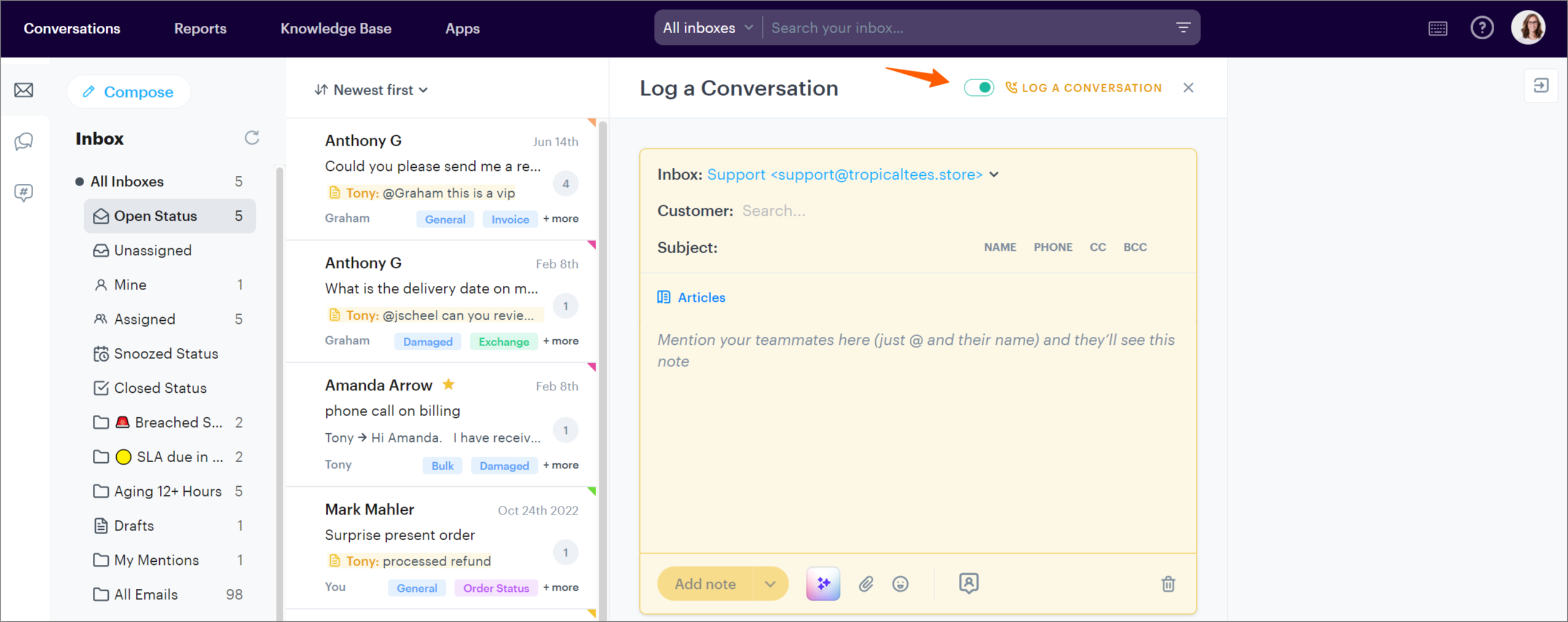Open the emoji picker
Image resolution: width=1568 pixels, height=622 pixels.
coord(900,583)
